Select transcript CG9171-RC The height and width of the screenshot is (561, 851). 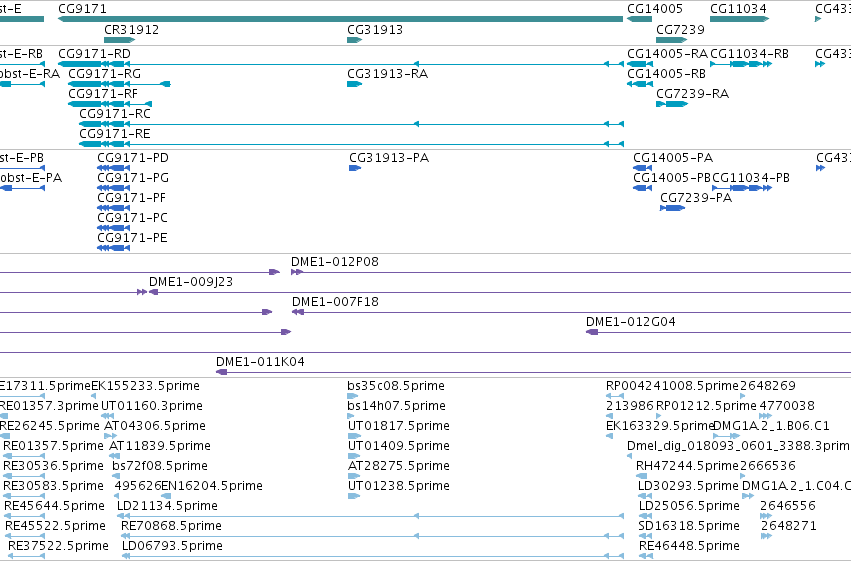[x=115, y=114]
